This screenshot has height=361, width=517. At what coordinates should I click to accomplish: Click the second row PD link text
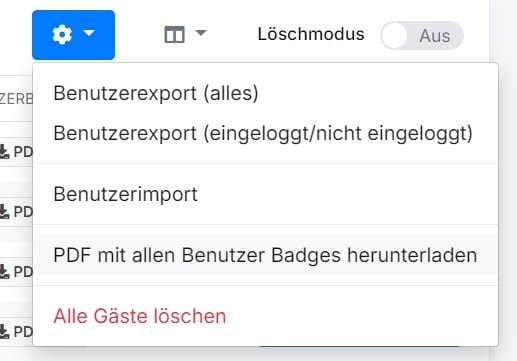[23, 212]
